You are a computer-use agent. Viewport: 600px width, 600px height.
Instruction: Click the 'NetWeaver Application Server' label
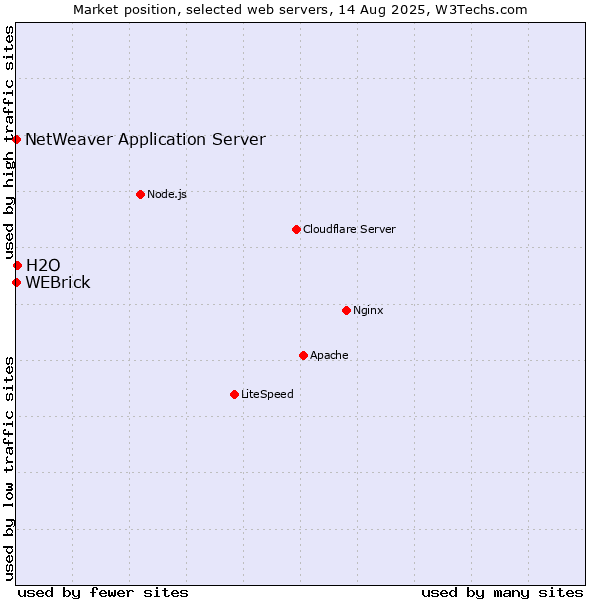coord(145,140)
